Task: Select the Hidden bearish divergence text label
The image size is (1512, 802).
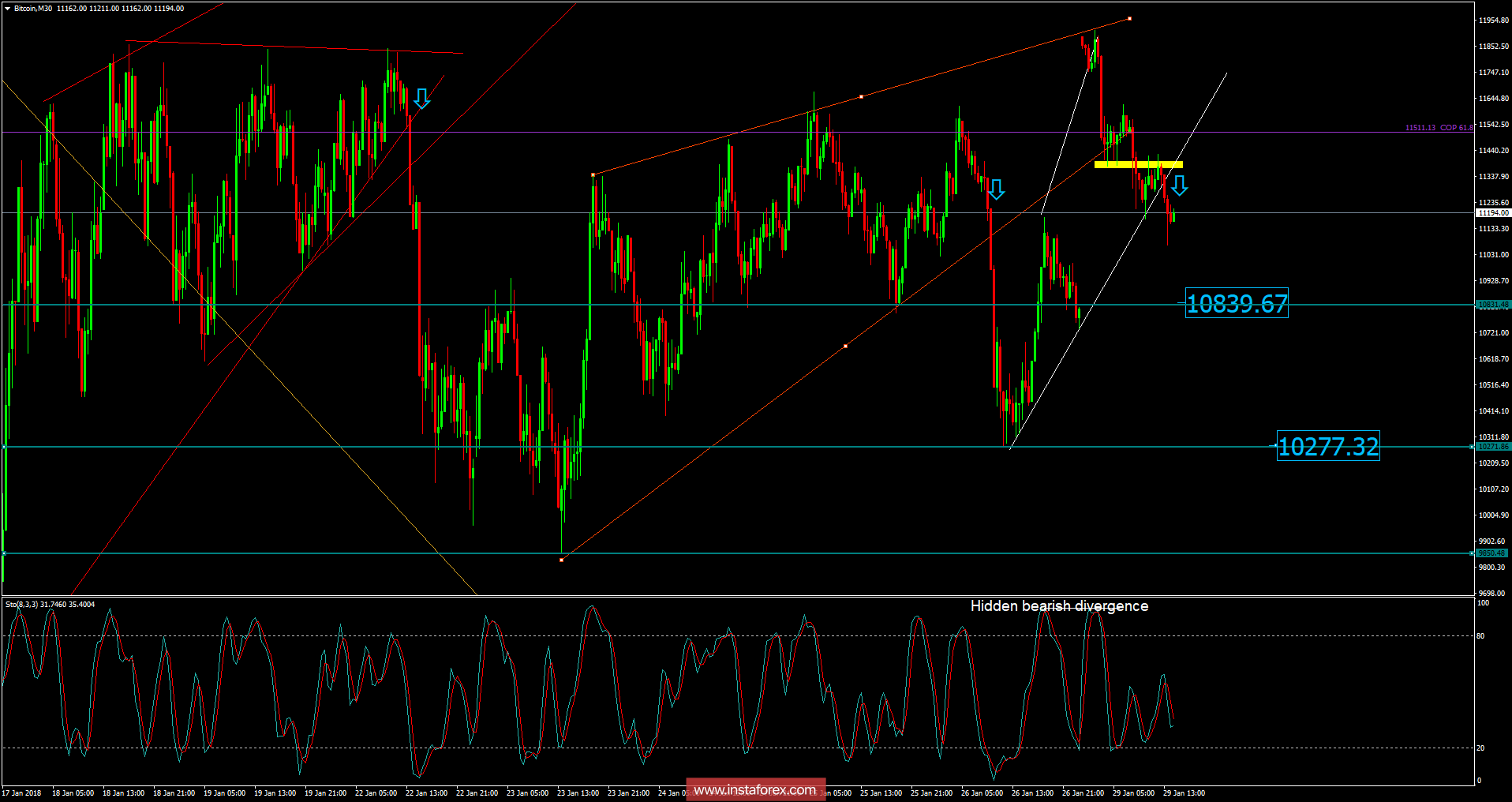Action: [x=1059, y=606]
